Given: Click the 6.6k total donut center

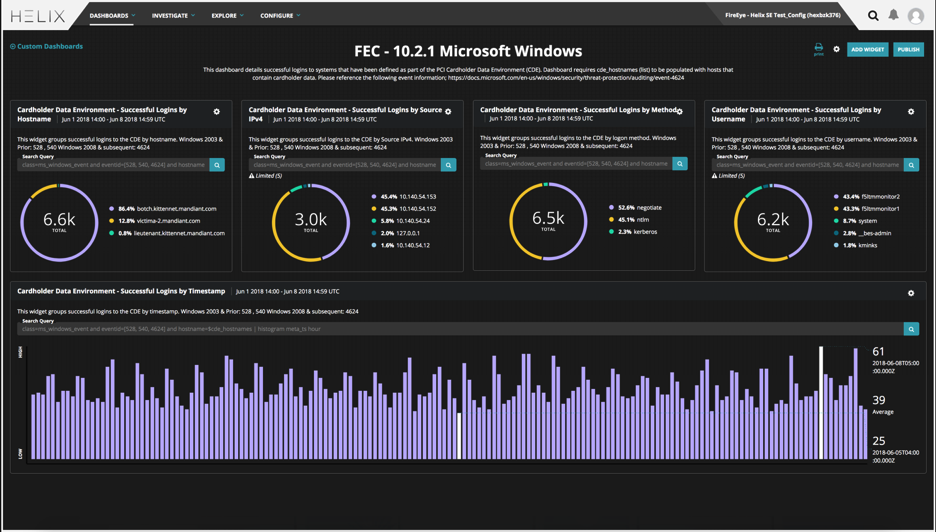Looking at the screenshot, I should click(59, 222).
